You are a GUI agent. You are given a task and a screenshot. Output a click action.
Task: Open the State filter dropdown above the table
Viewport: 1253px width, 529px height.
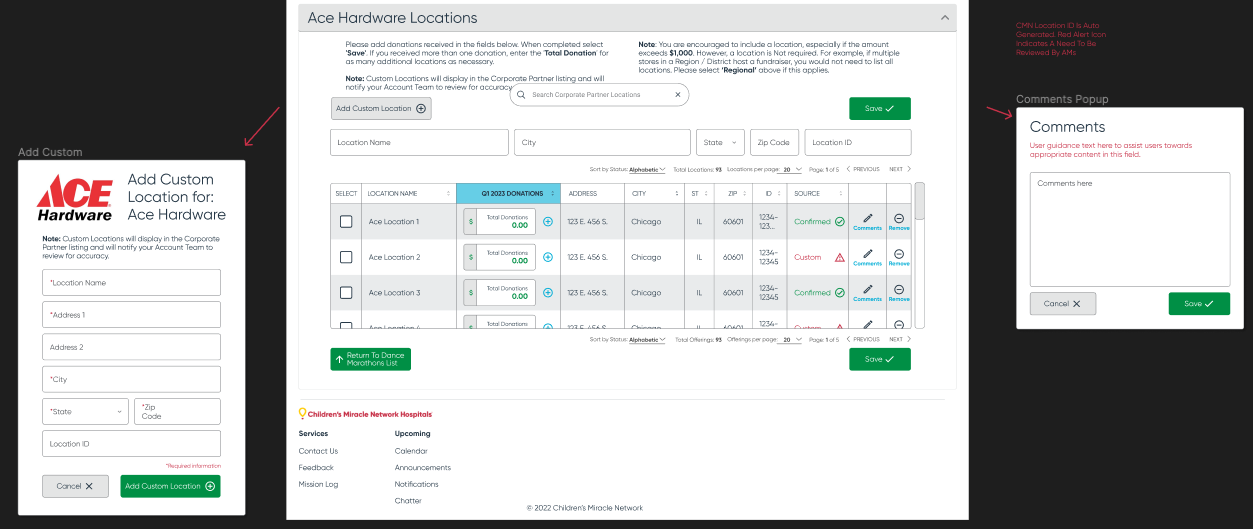[721, 142]
